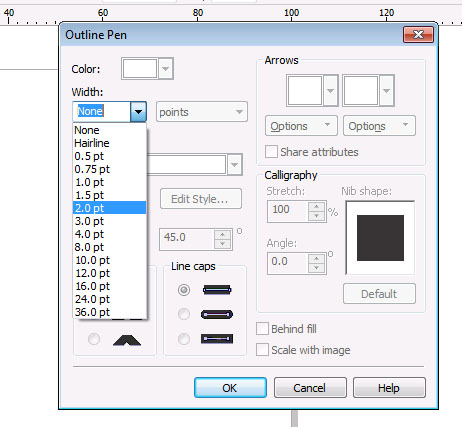Pick 0.5 pt width
The height and width of the screenshot is (427, 462).
coord(109,156)
